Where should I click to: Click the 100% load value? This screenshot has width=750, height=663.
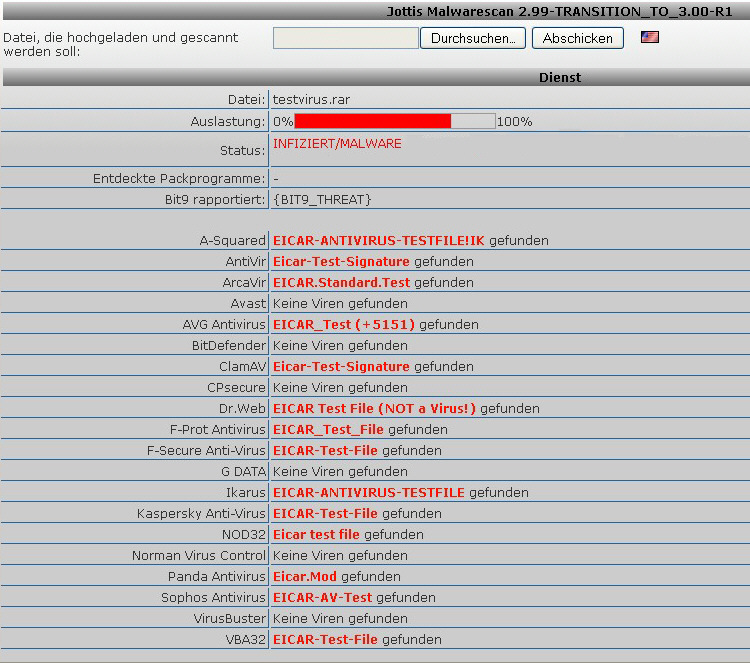(x=514, y=122)
